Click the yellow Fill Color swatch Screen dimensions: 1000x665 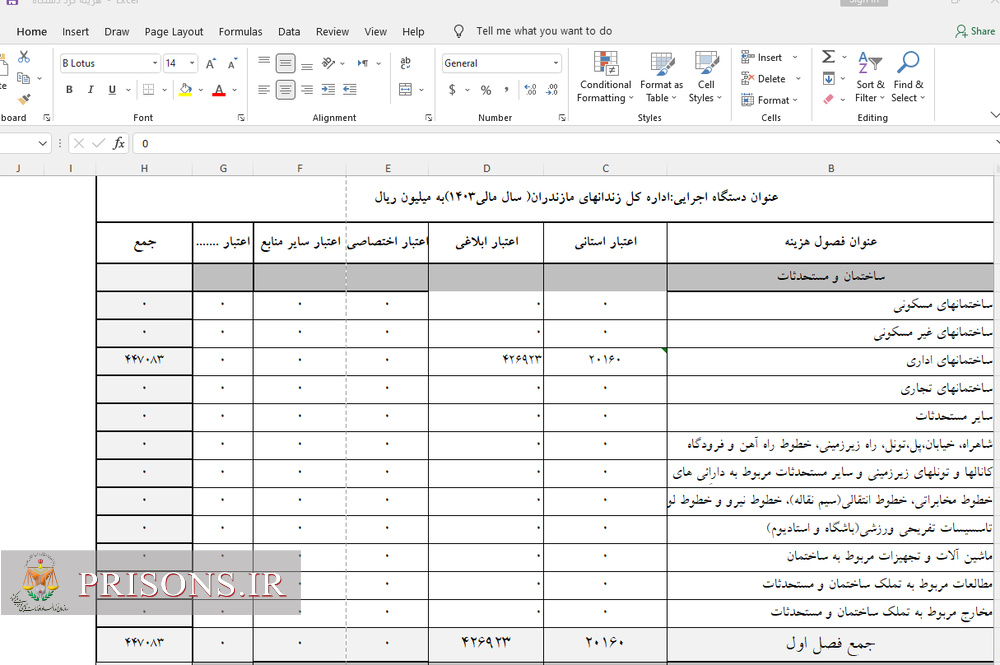click(186, 90)
